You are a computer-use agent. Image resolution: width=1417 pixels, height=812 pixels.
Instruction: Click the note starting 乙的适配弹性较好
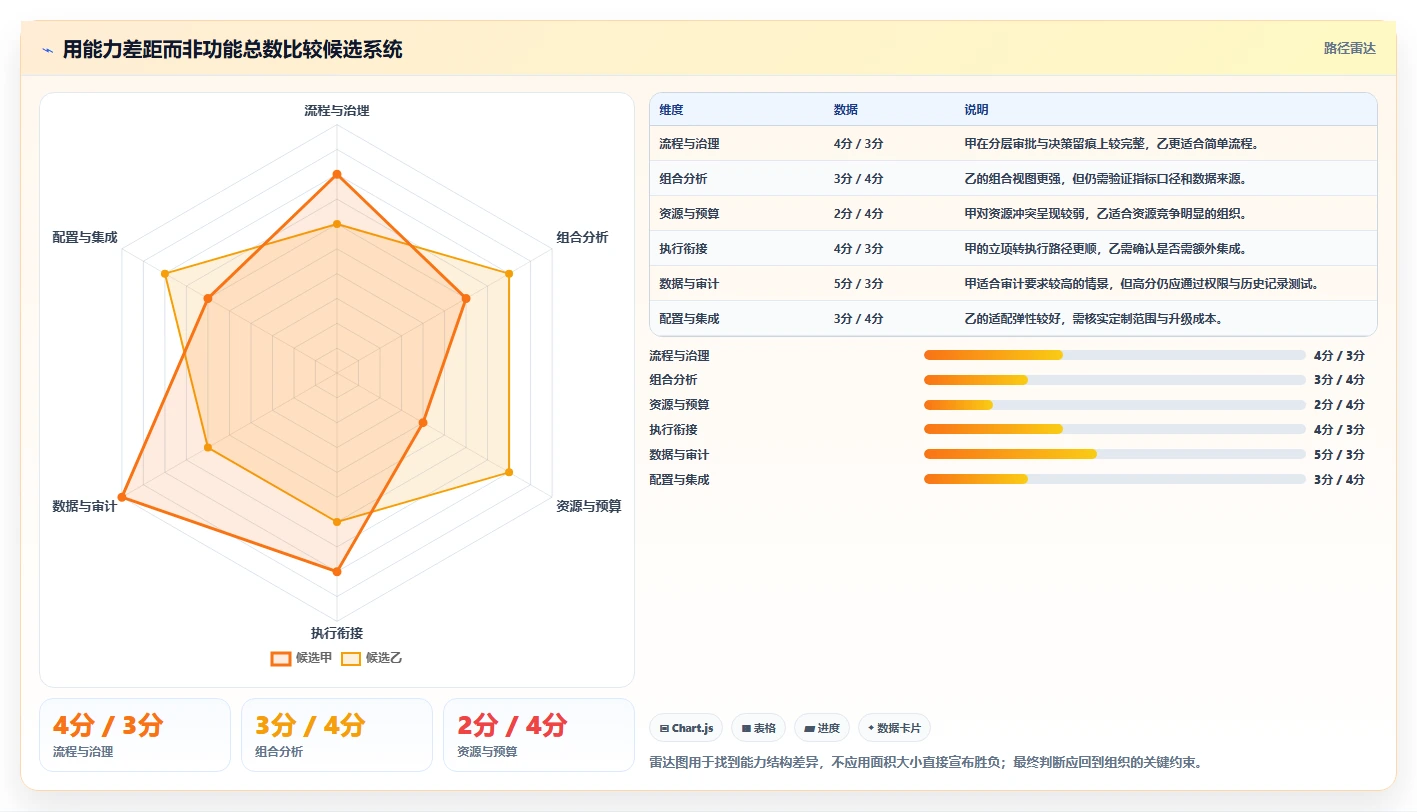click(x=1094, y=318)
